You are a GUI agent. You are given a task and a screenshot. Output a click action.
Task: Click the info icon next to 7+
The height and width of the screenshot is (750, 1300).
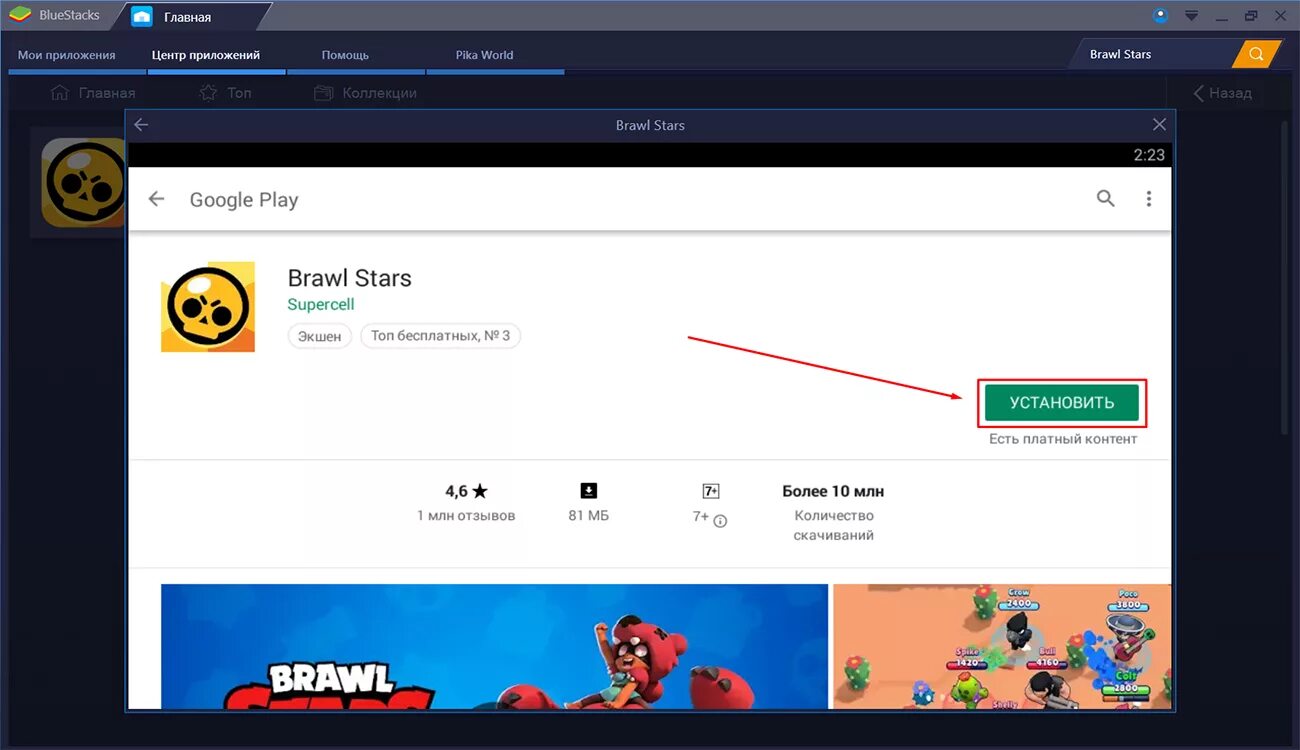720,521
